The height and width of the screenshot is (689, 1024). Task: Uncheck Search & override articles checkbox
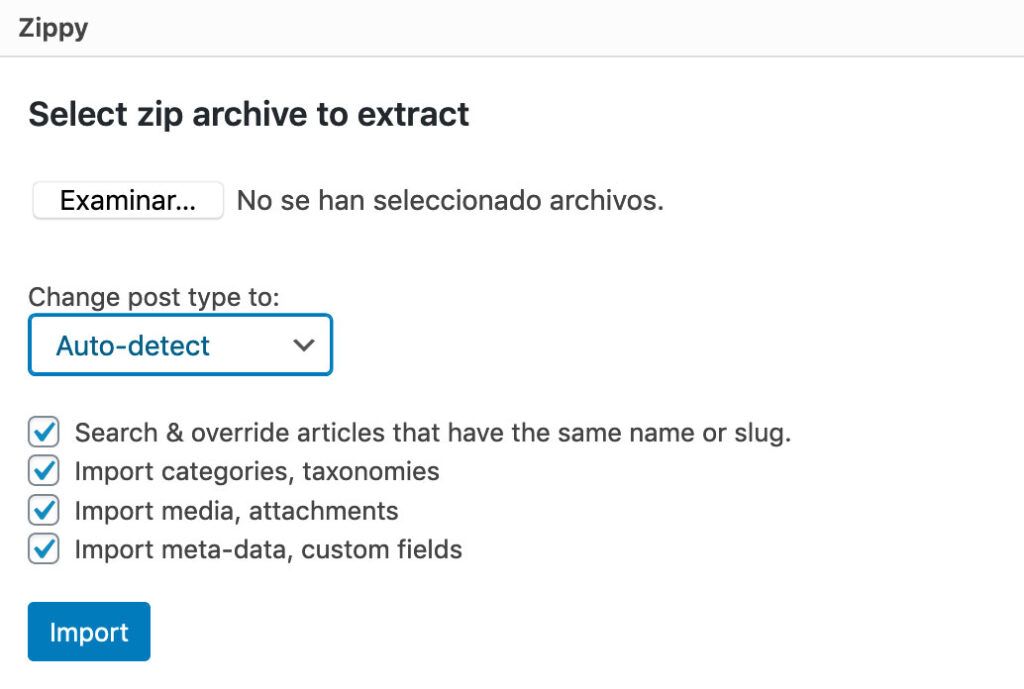click(x=44, y=432)
